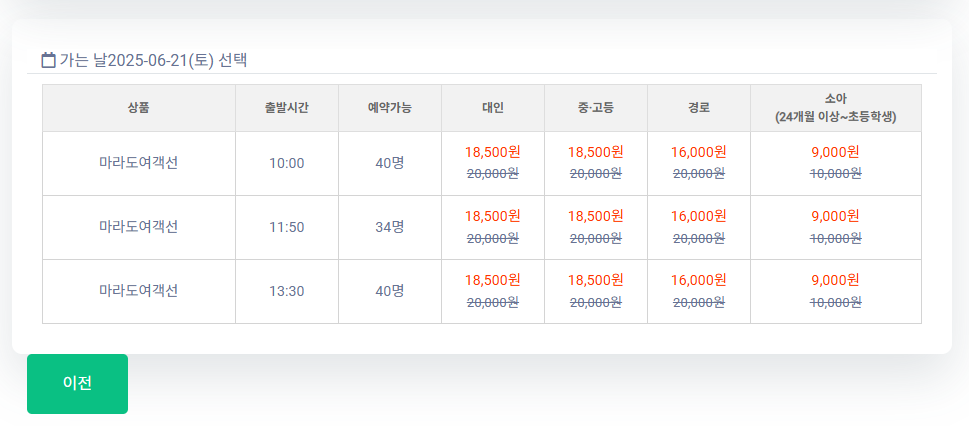Click 대인 price 18,500원 in 11:50 row
This screenshot has width=969, height=426.
point(493,216)
